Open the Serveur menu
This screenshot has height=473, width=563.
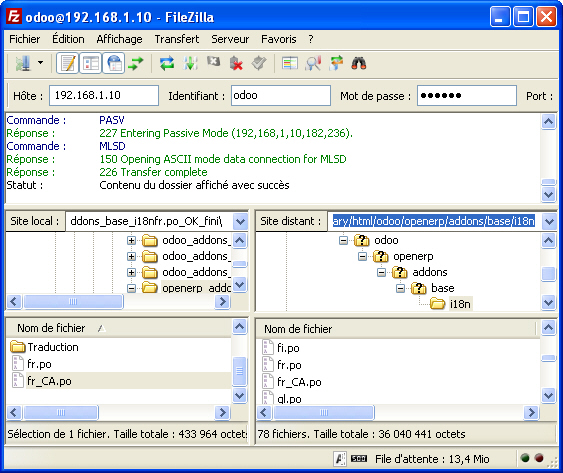coord(230,39)
